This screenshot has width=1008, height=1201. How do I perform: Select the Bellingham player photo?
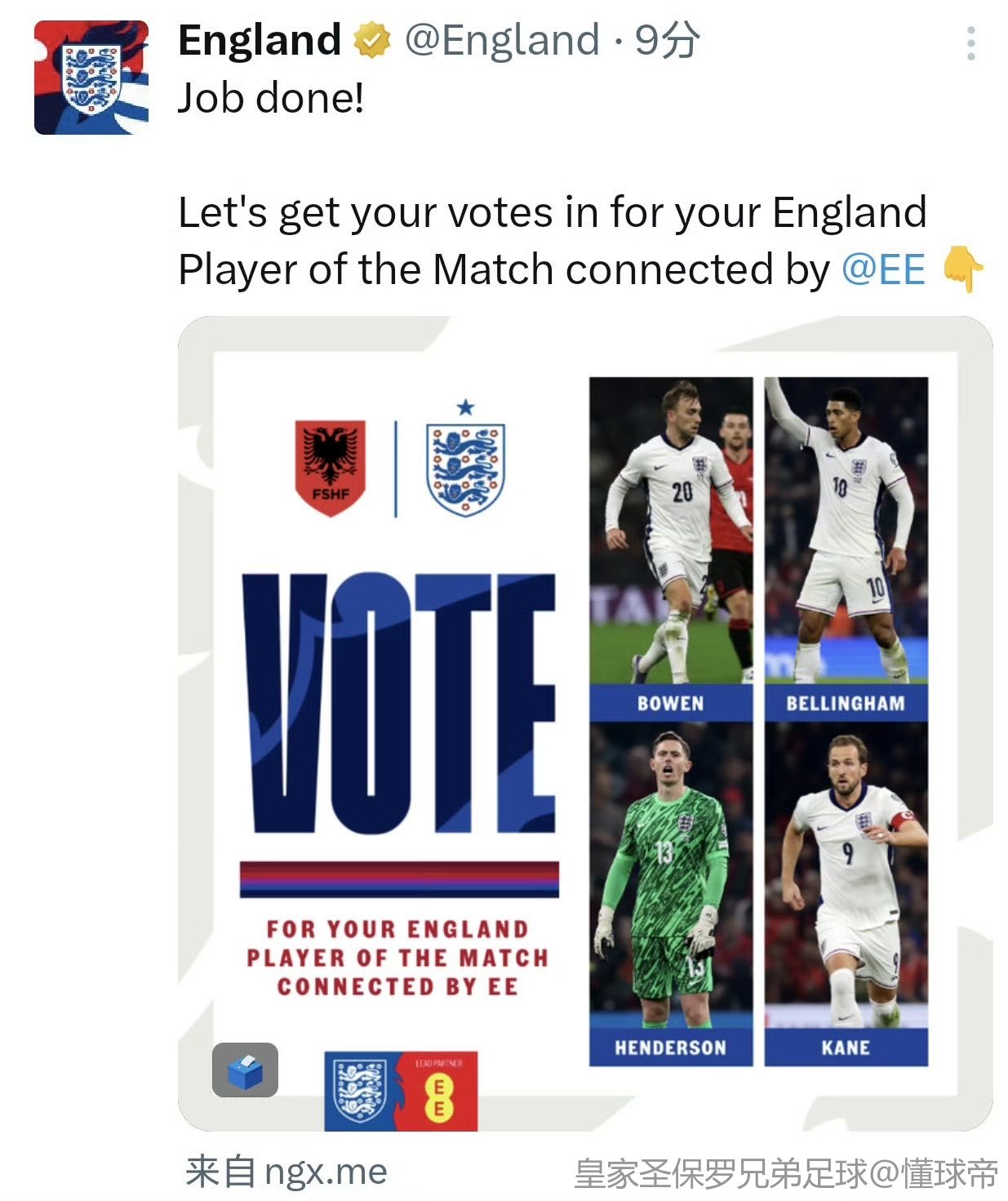click(846, 531)
